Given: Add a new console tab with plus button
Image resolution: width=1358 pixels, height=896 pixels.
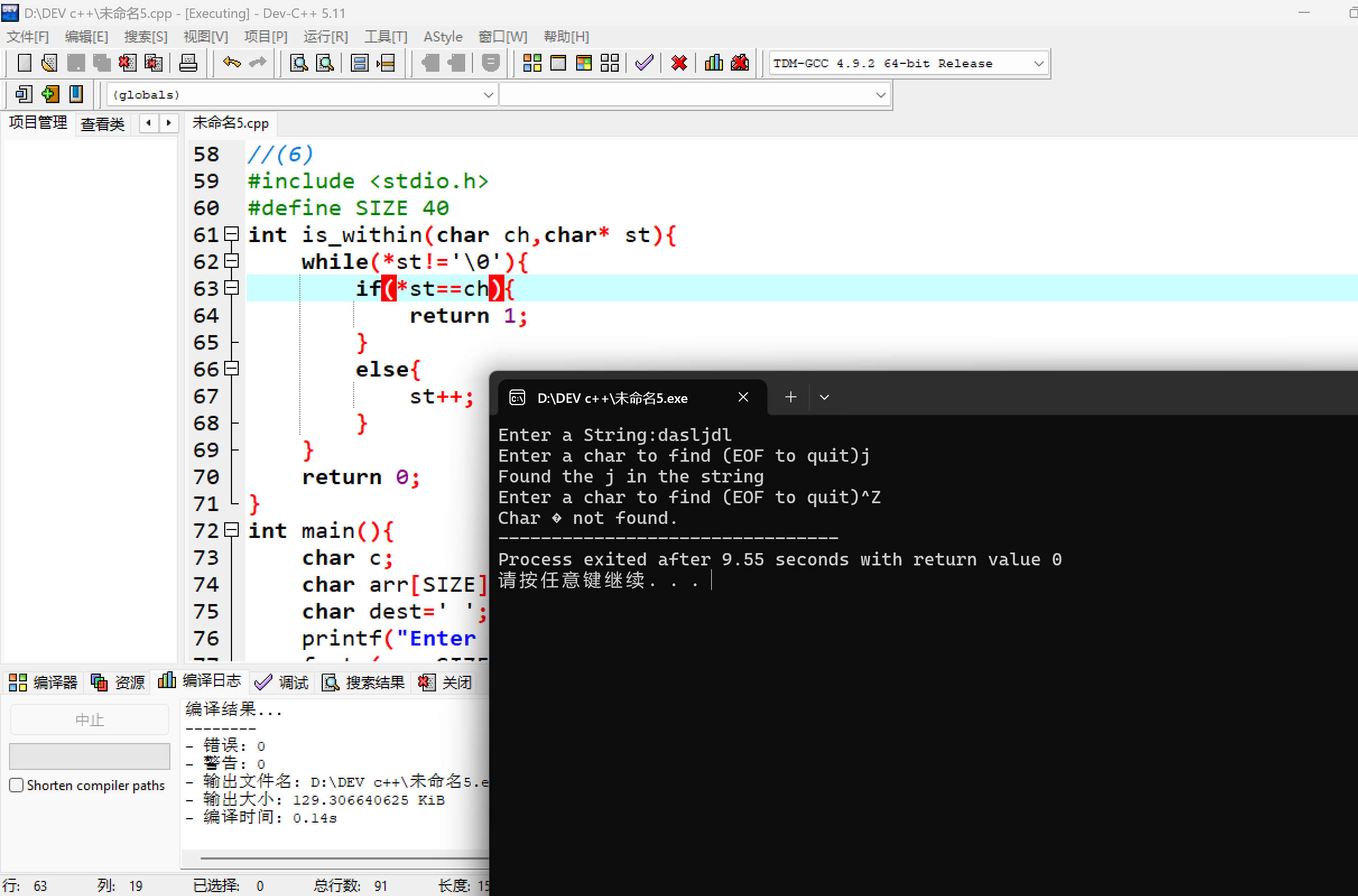Looking at the screenshot, I should click(x=790, y=397).
